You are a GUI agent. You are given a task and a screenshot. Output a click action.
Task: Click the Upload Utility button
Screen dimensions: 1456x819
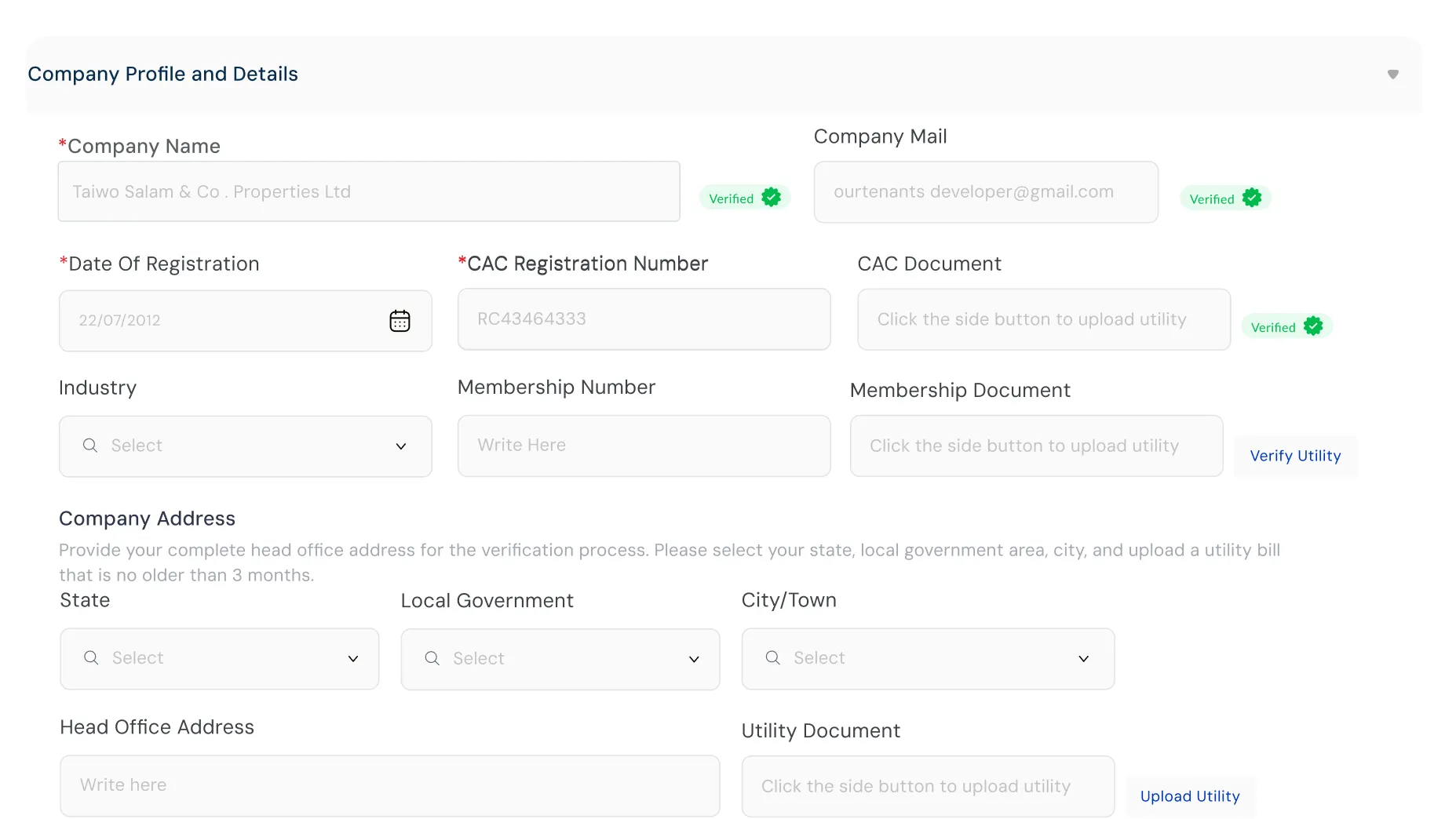(x=1189, y=796)
